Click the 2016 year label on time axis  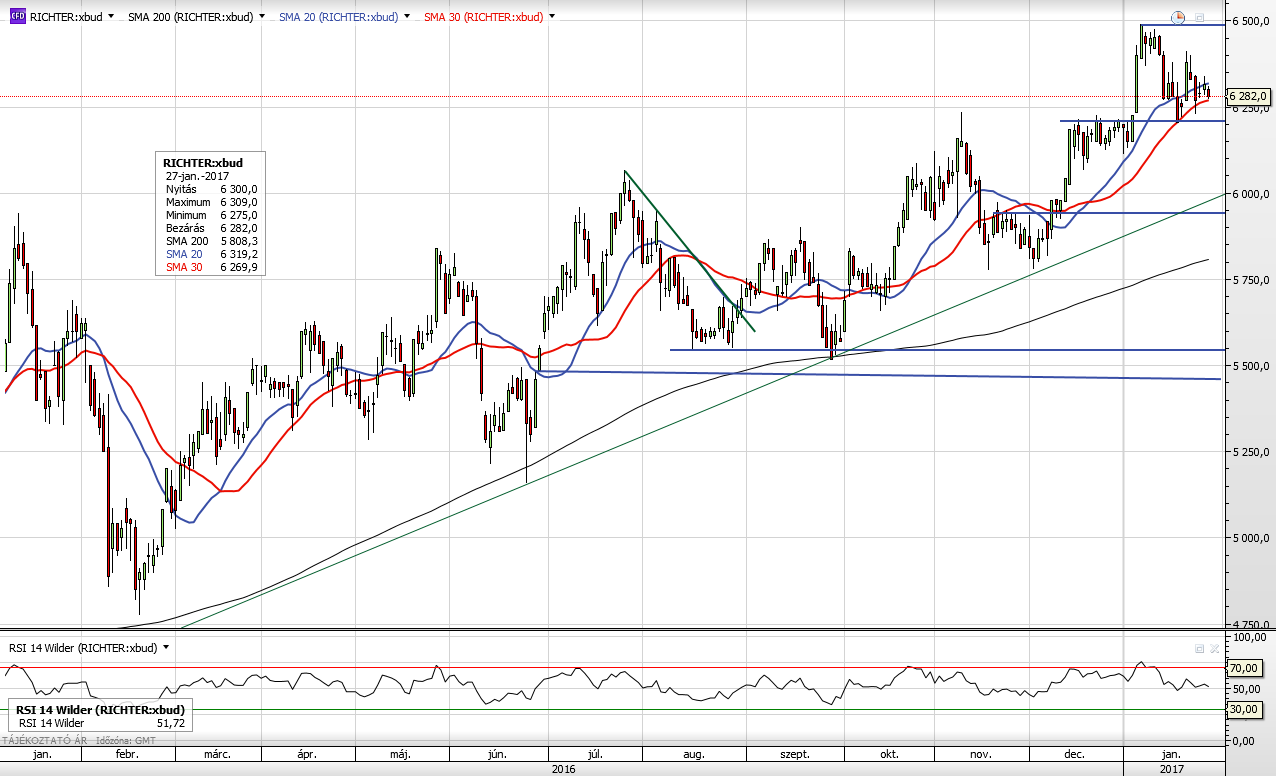[x=563, y=768]
